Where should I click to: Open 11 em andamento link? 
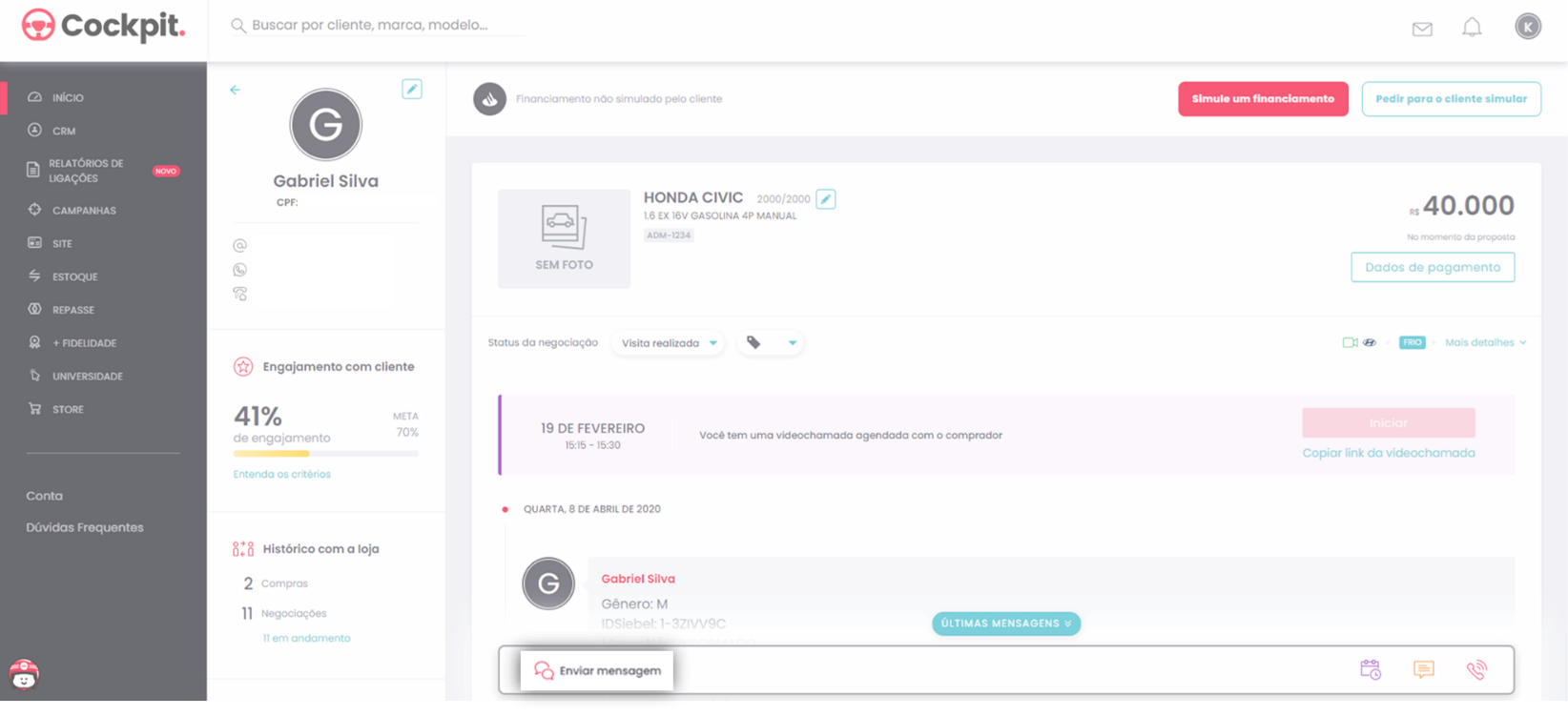coord(306,638)
